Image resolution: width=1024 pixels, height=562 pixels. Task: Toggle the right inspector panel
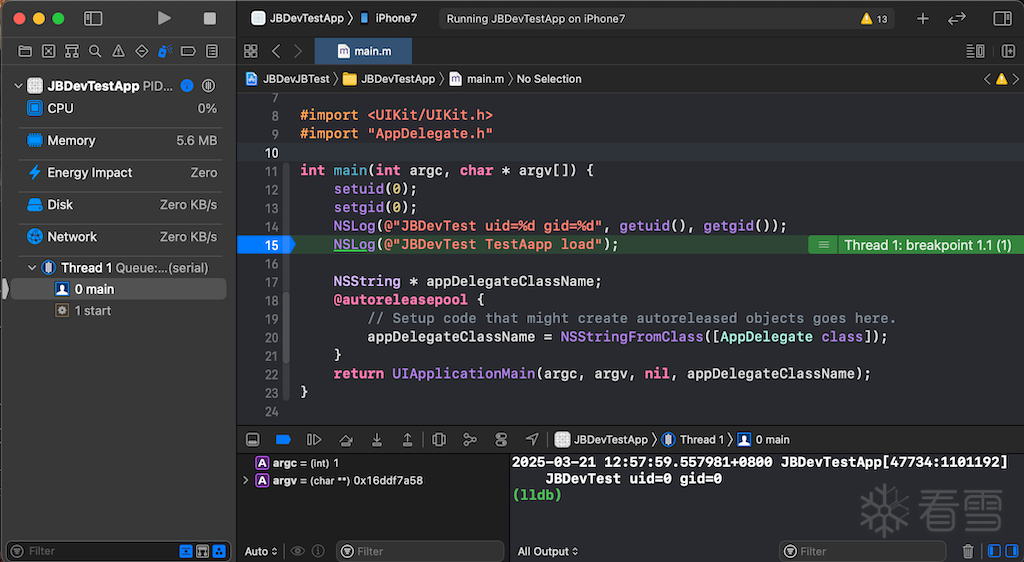coord(1001,19)
